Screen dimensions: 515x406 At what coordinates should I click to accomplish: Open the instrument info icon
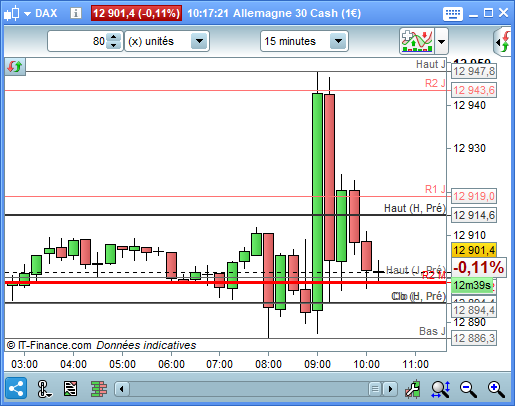pos(76,13)
